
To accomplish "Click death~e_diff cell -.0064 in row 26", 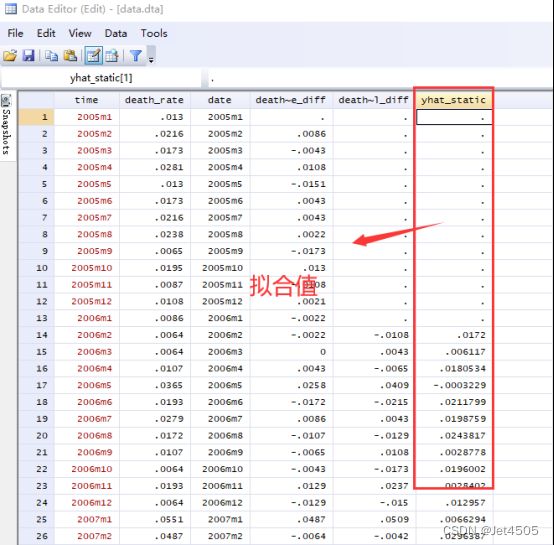I will click(x=291, y=536).
